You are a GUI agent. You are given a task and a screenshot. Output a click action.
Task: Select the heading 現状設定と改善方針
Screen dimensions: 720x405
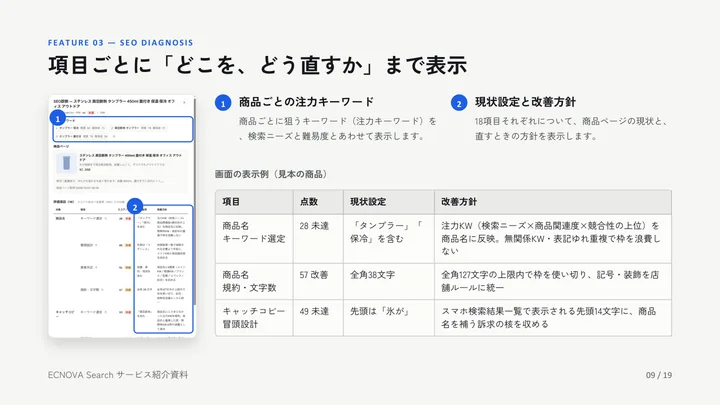coord(525,102)
